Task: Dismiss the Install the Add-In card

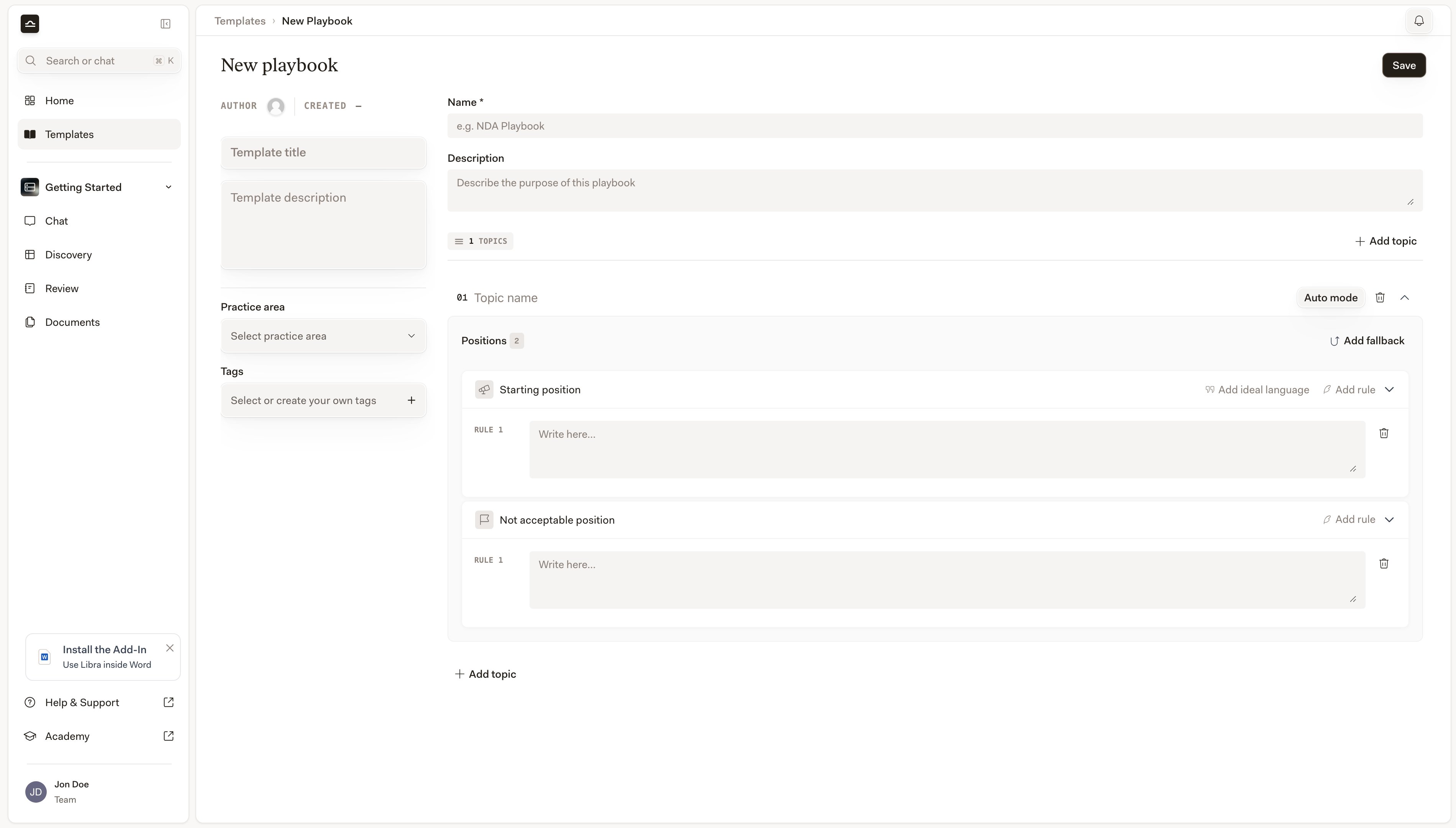Action: 170,648
